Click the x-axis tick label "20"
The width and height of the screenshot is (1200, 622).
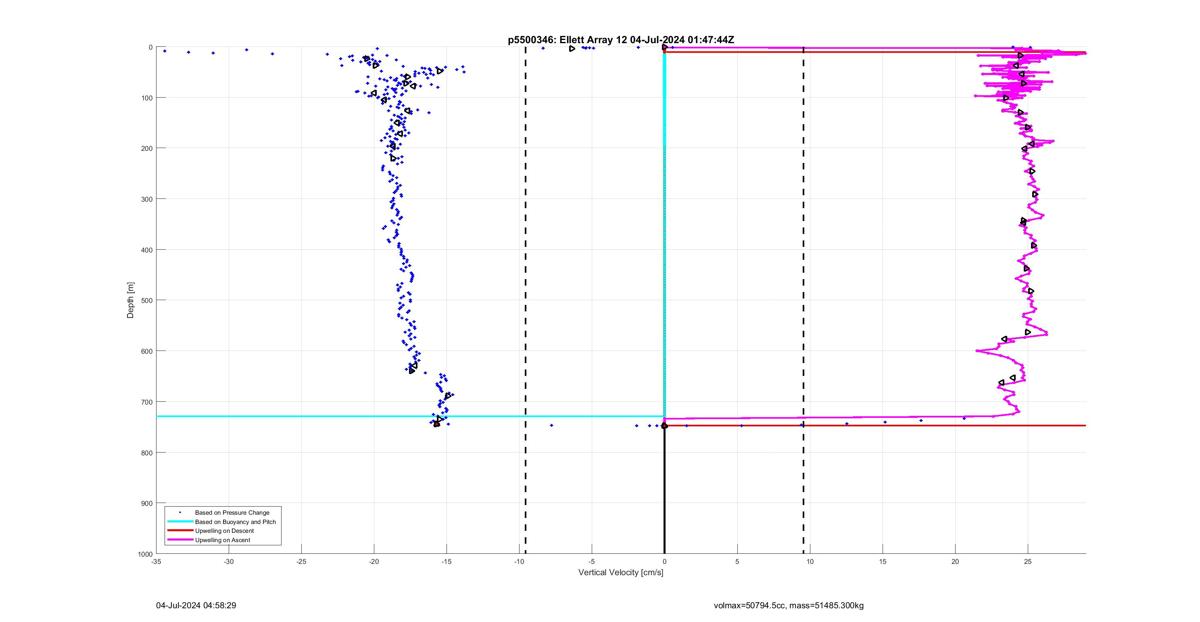coord(956,562)
